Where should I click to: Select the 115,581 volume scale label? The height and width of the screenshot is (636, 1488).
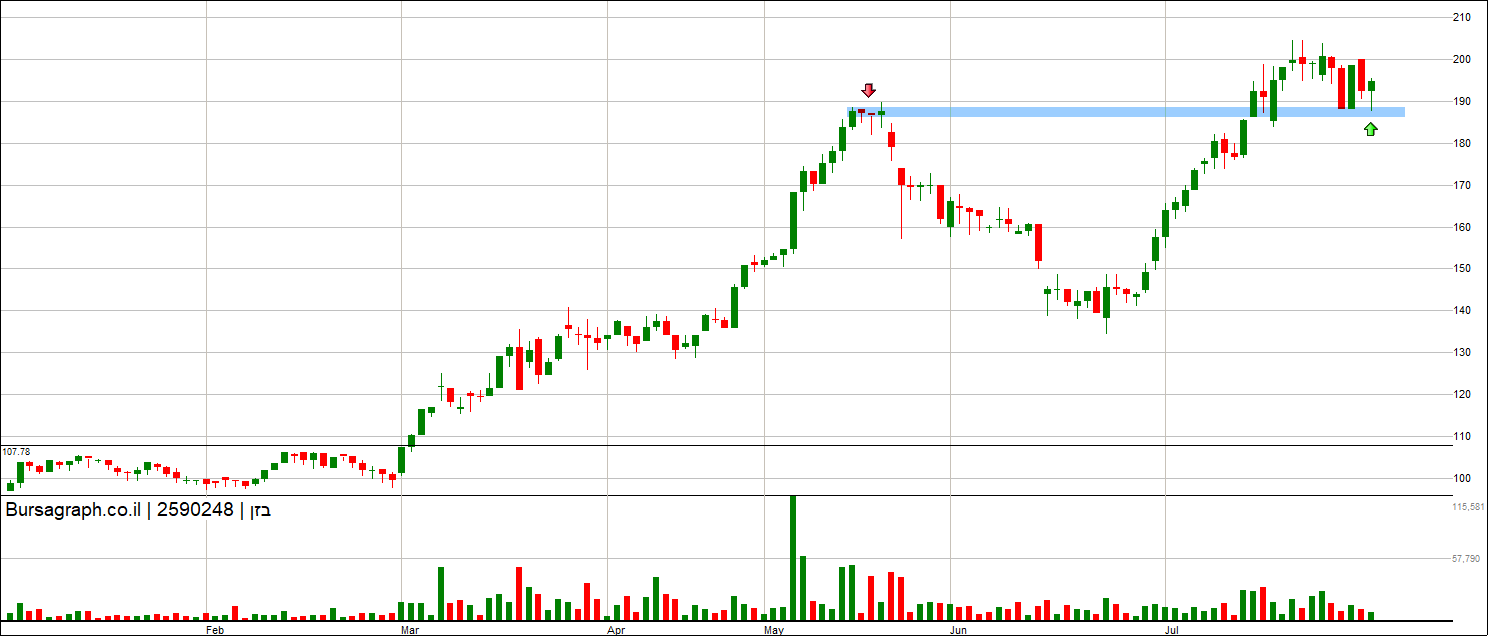[x=1466, y=508]
